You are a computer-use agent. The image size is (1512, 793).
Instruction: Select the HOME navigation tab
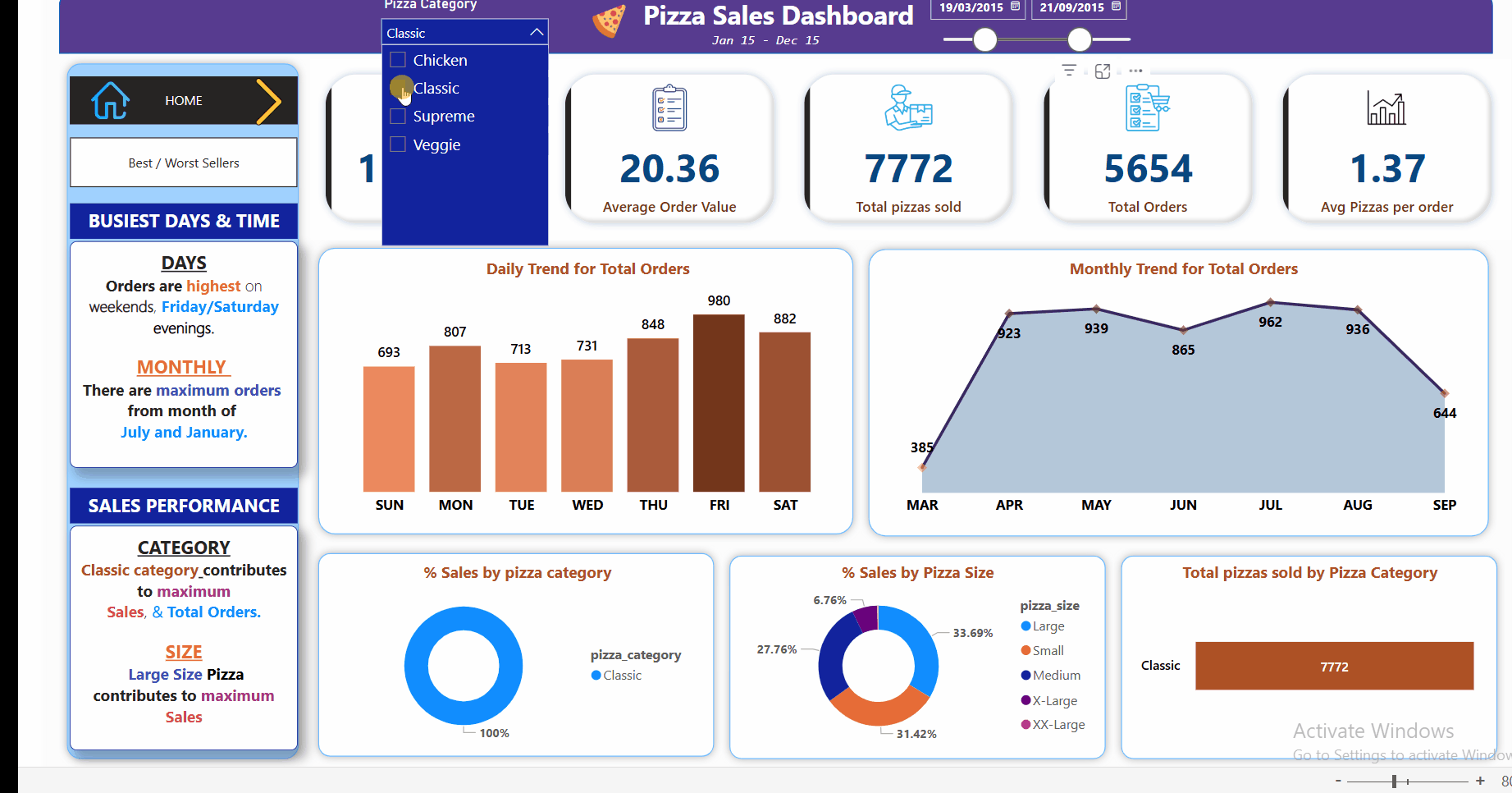tap(183, 99)
